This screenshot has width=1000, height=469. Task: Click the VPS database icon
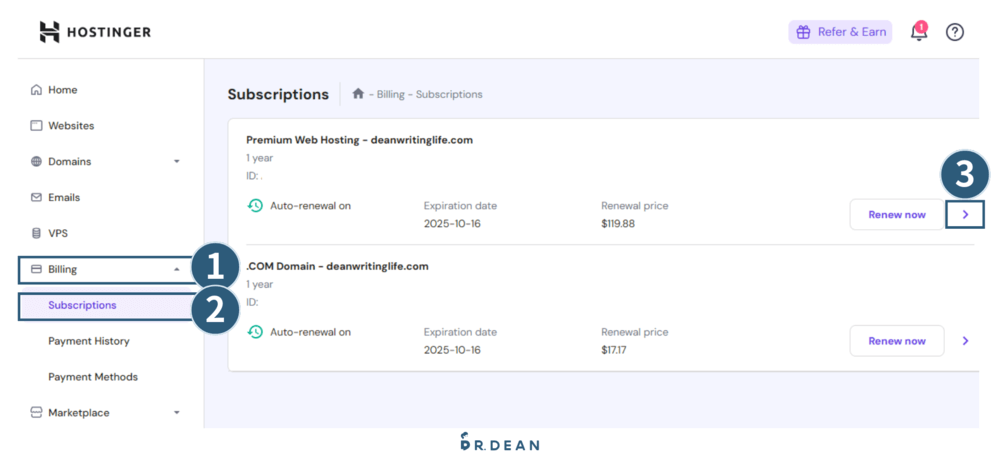click(37, 233)
